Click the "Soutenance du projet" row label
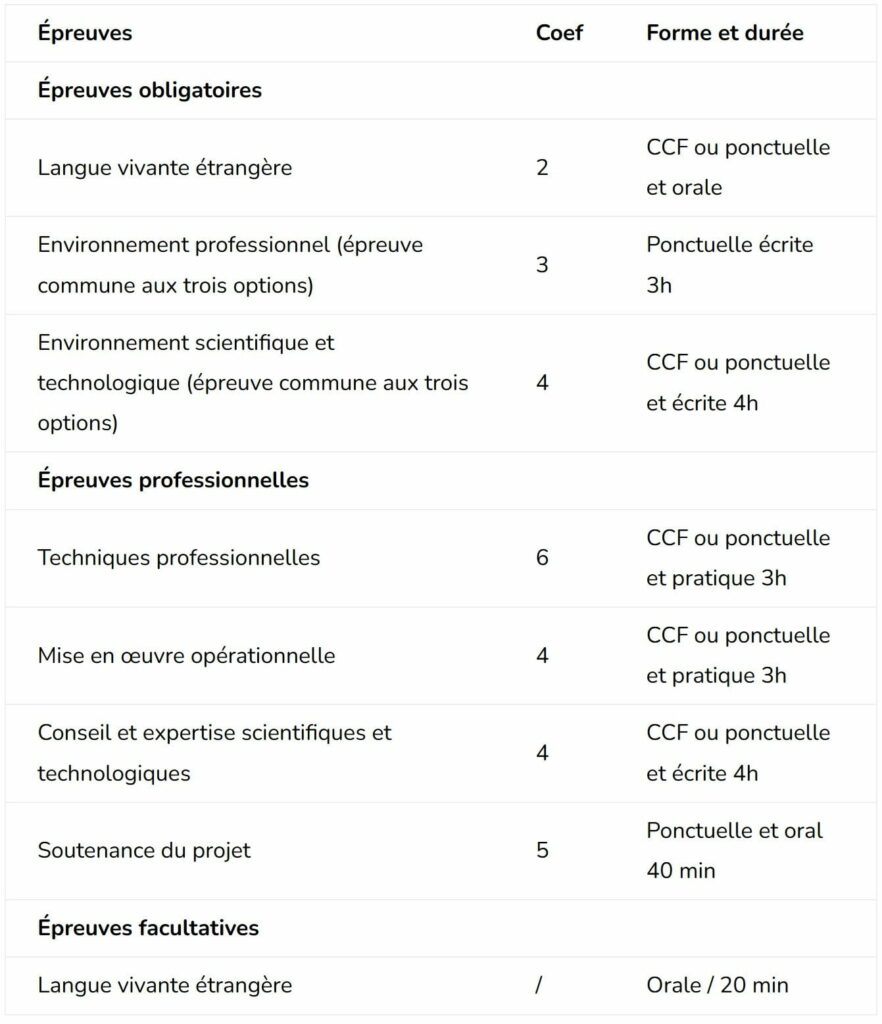Screen dimensions: 882x1024 (144, 851)
